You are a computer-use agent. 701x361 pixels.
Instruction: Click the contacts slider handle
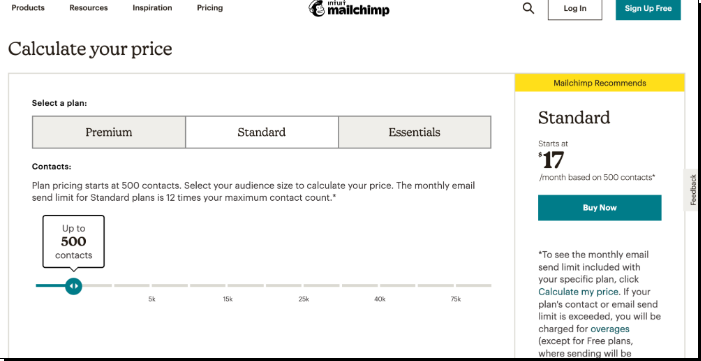point(73,286)
